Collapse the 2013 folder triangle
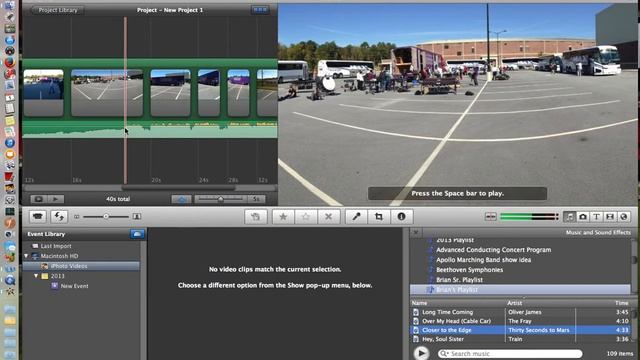This screenshot has height=360, width=640. click(x=36, y=276)
